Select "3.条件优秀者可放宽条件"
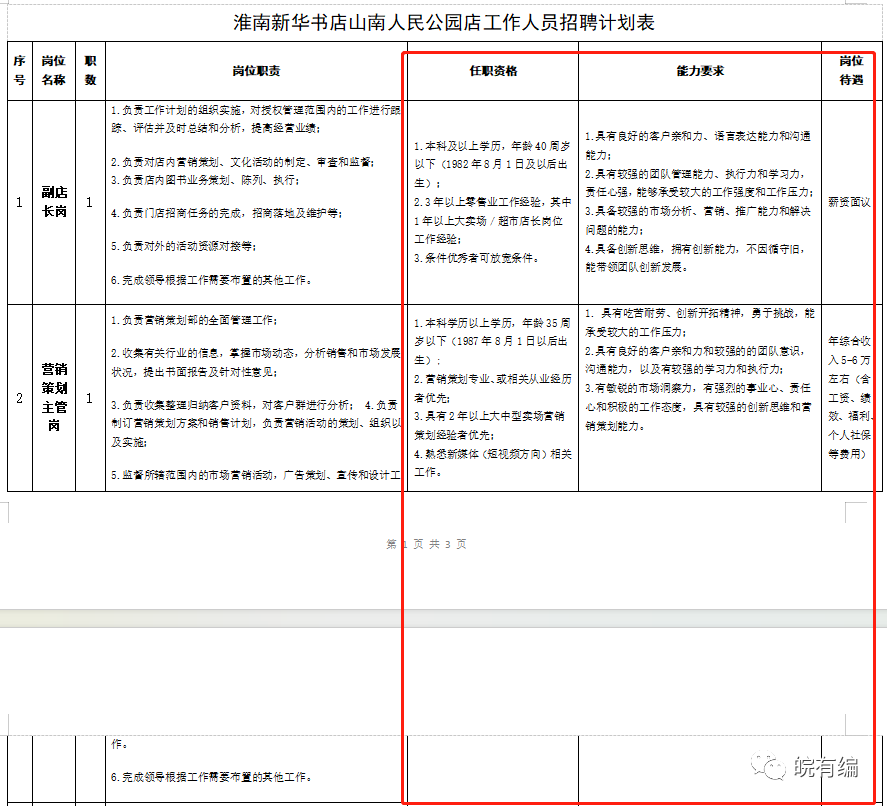This screenshot has width=887, height=806. [x=476, y=258]
